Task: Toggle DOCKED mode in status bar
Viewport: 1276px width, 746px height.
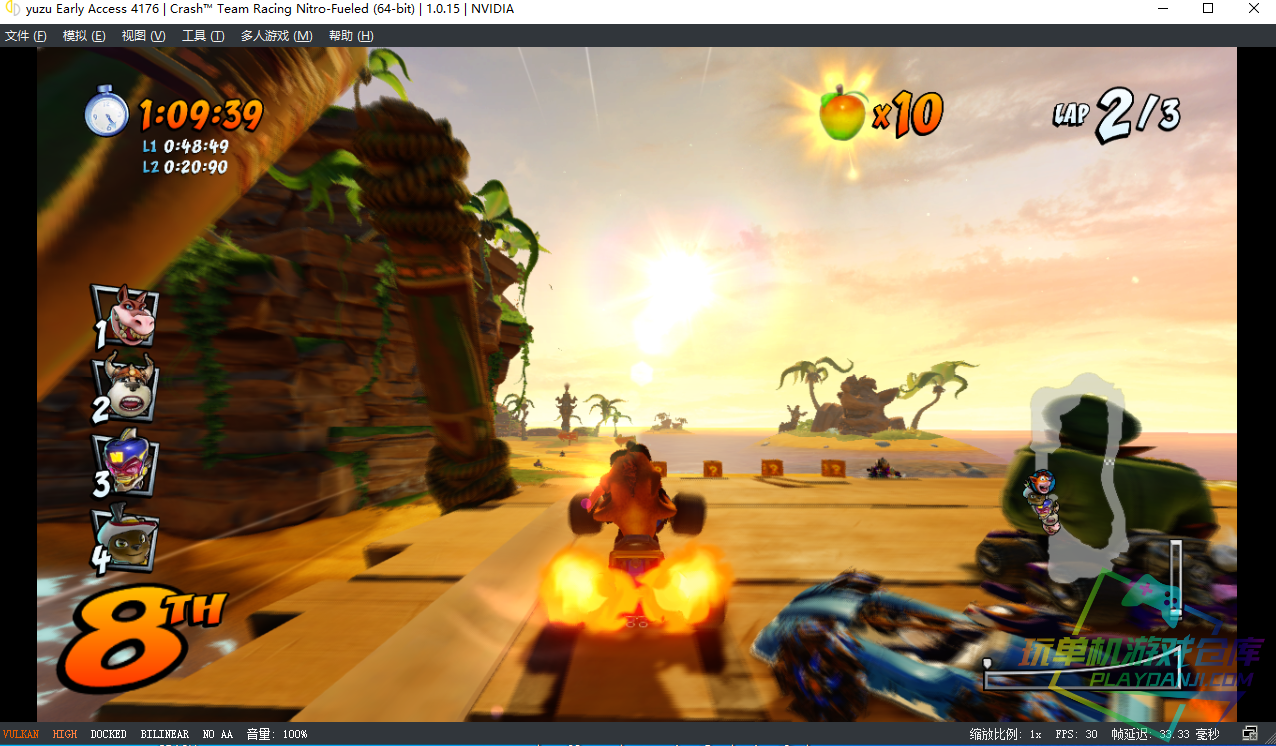Action: pyautogui.click(x=108, y=734)
